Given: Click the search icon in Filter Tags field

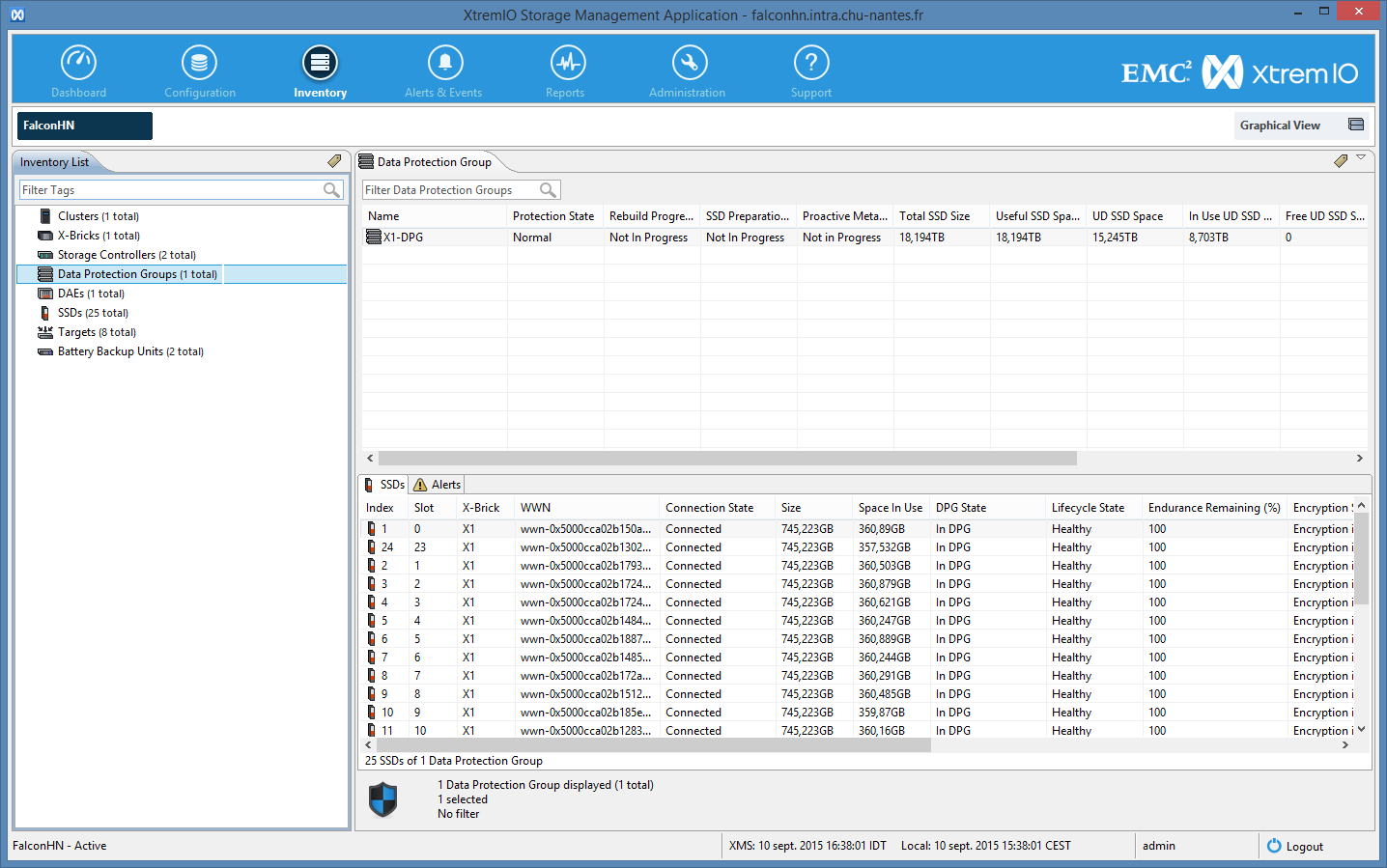Looking at the screenshot, I should click(x=332, y=190).
